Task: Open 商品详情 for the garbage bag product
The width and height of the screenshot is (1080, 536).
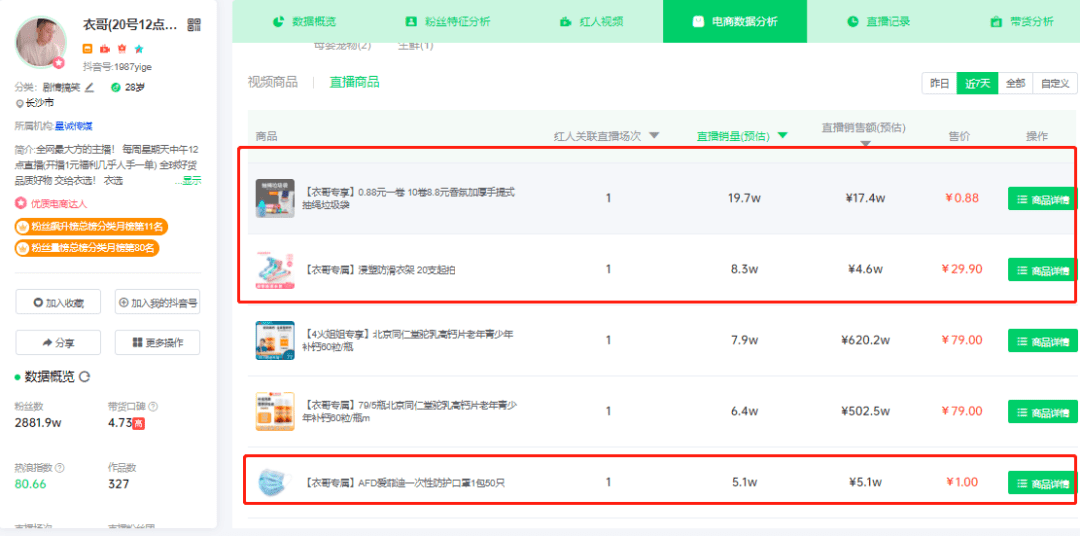Action: point(1042,198)
